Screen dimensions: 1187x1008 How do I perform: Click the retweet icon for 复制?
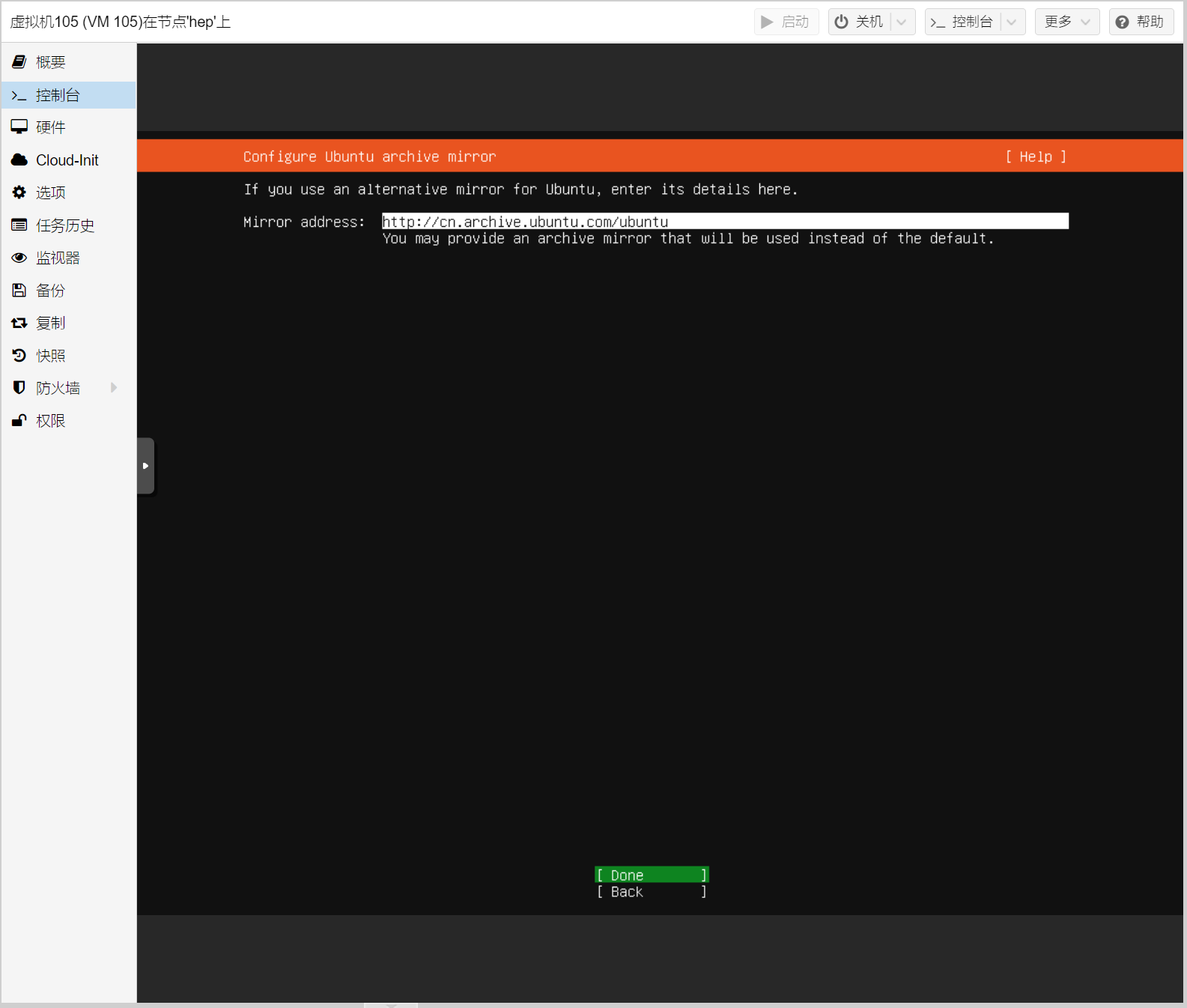tap(19, 323)
